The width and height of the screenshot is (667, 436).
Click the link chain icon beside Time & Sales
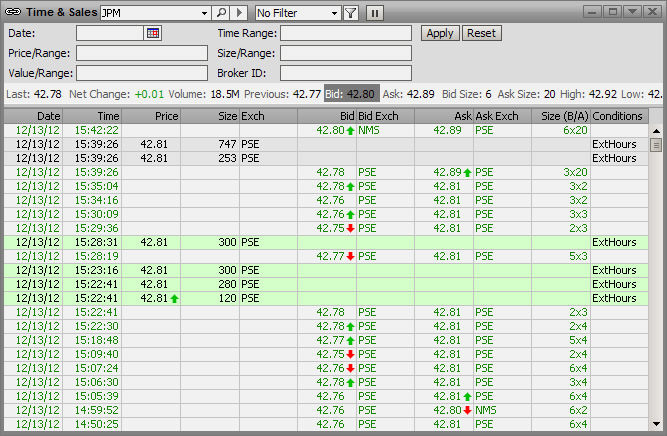[x=13, y=12]
